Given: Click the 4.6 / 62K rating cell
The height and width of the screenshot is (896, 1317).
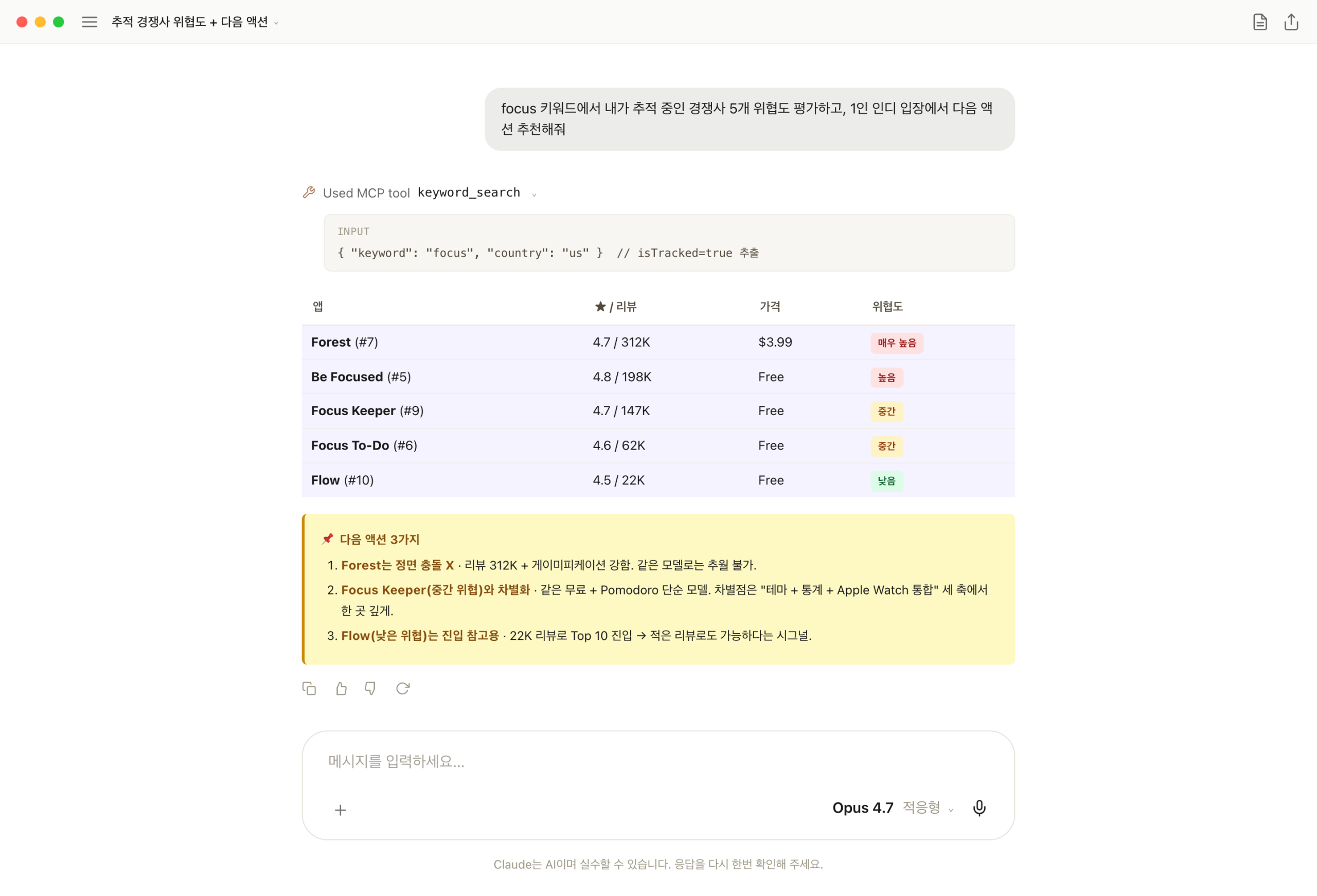Looking at the screenshot, I should click(619, 445).
